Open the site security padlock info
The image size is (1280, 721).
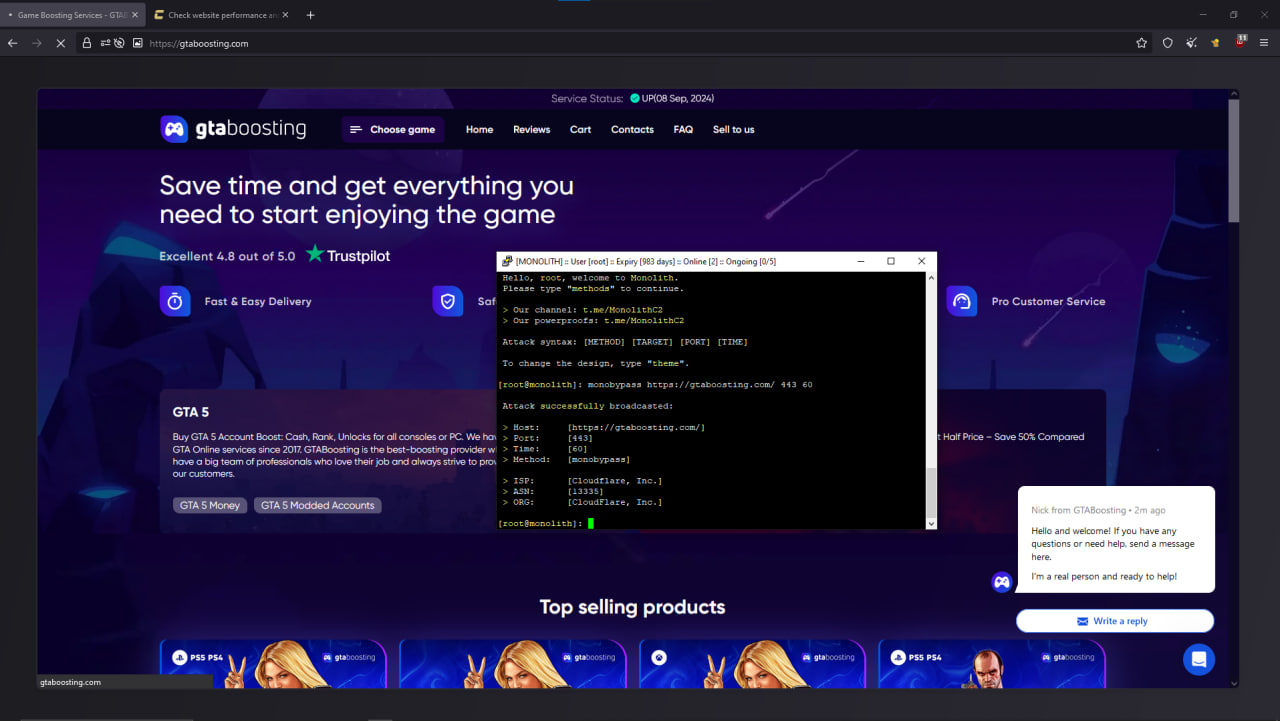click(87, 43)
